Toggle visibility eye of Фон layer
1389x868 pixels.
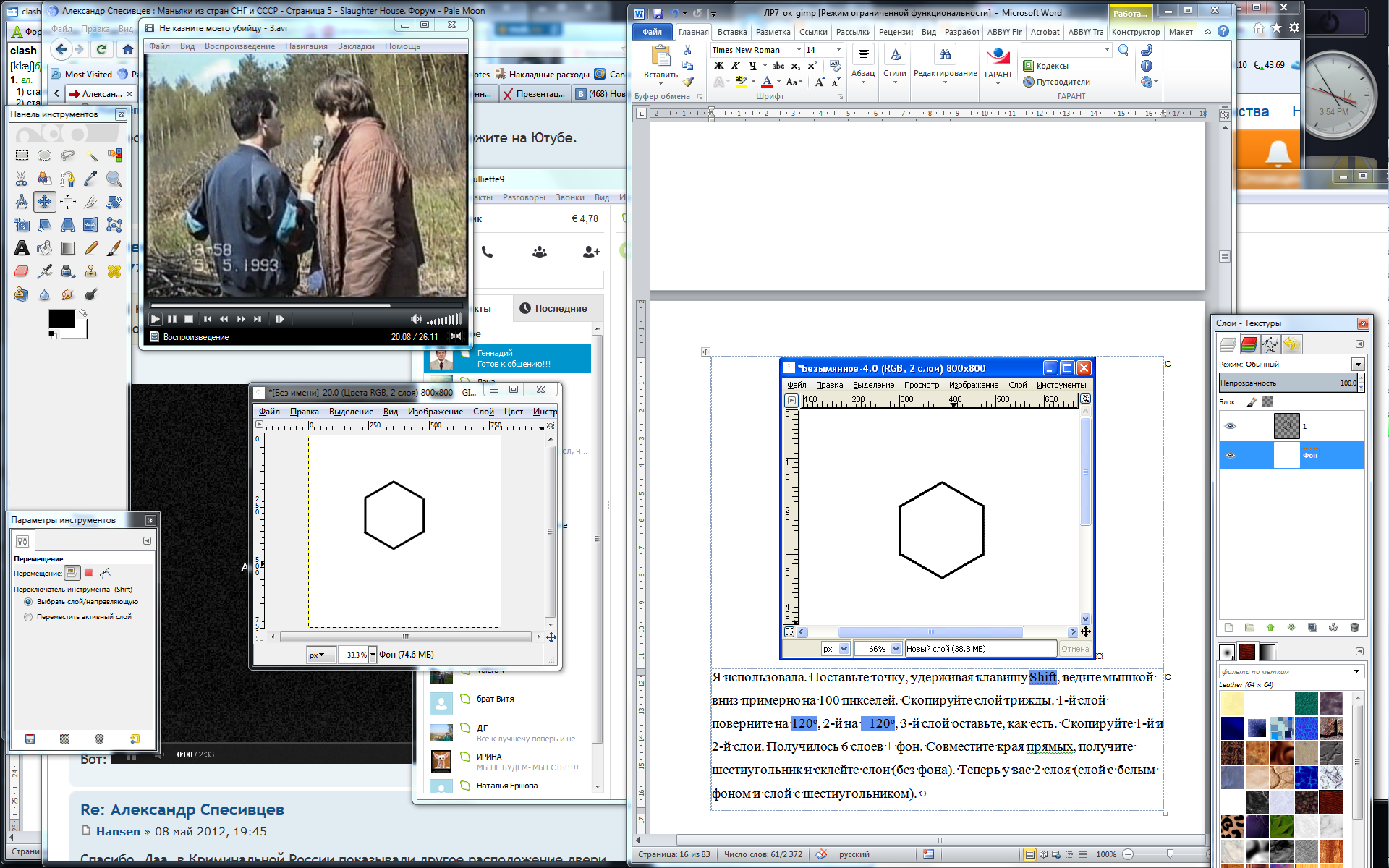click(1231, 455)
